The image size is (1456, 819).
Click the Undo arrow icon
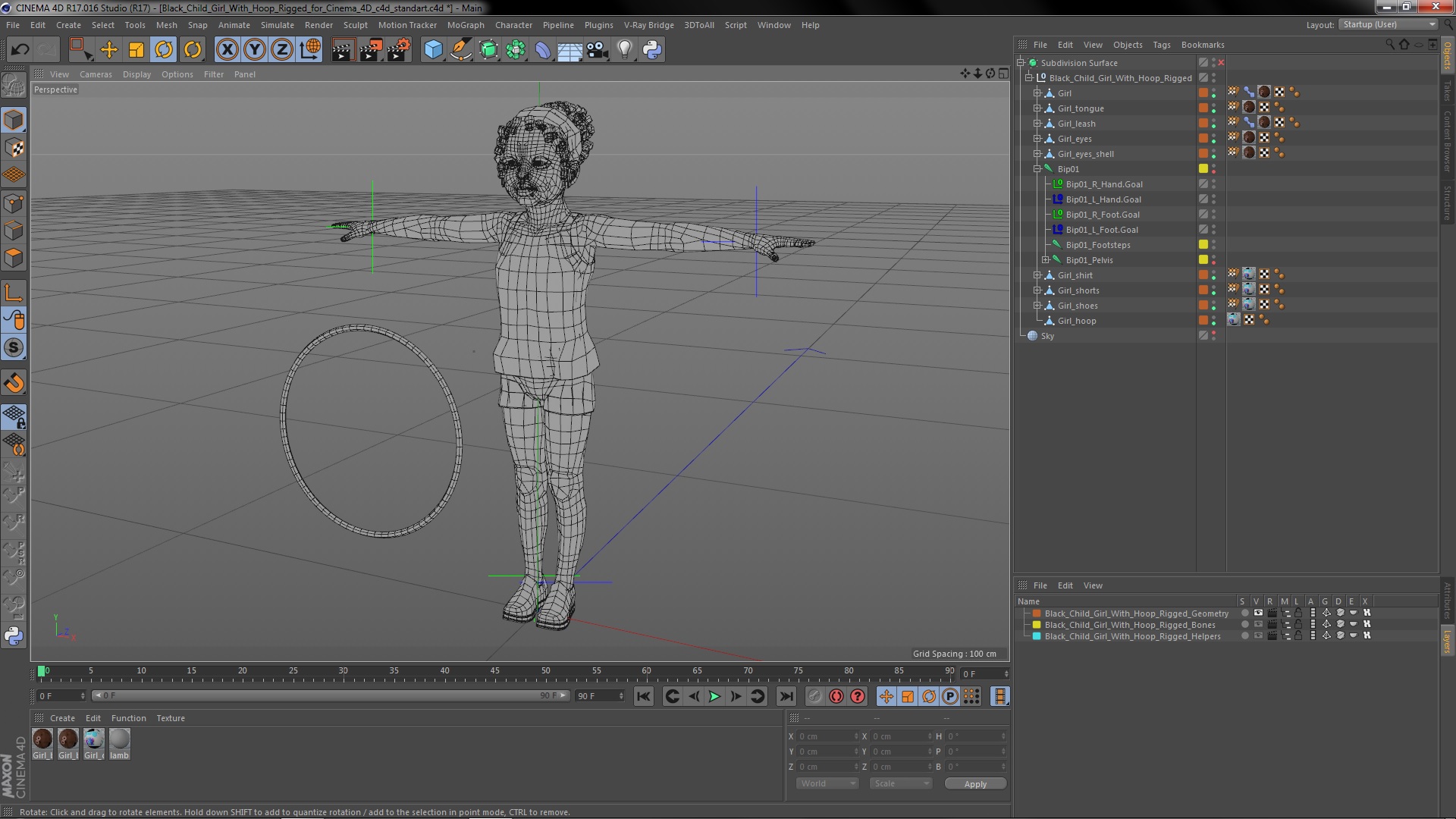coord(20,50)
